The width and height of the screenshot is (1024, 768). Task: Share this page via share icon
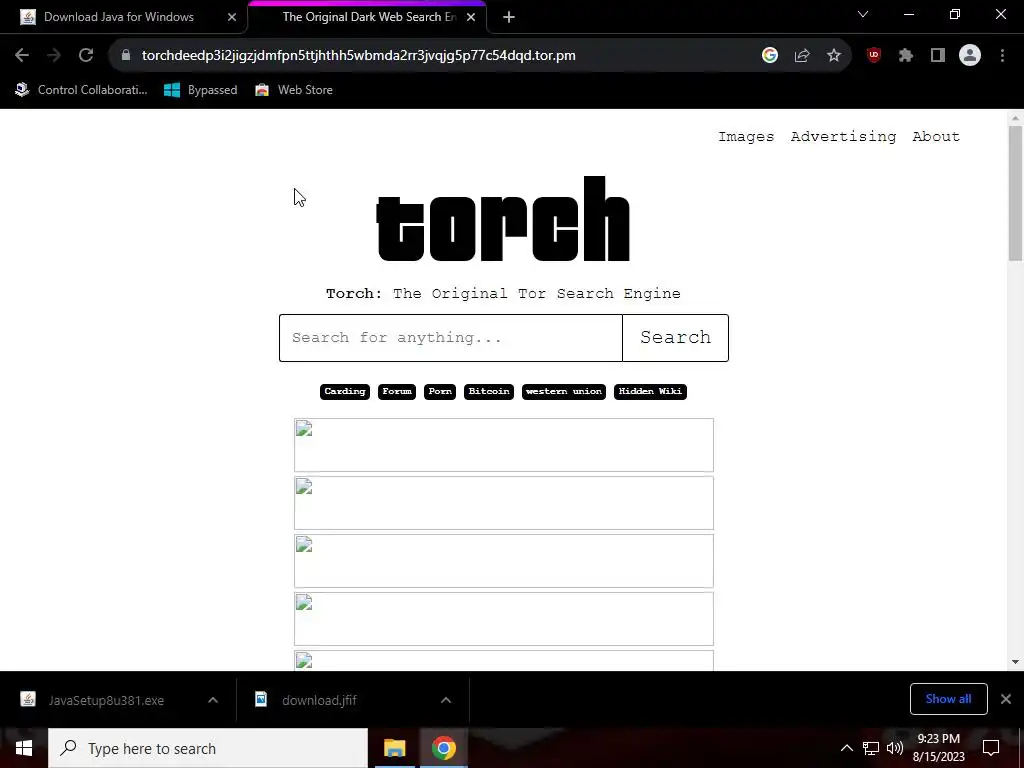click(x=802, y=56)
